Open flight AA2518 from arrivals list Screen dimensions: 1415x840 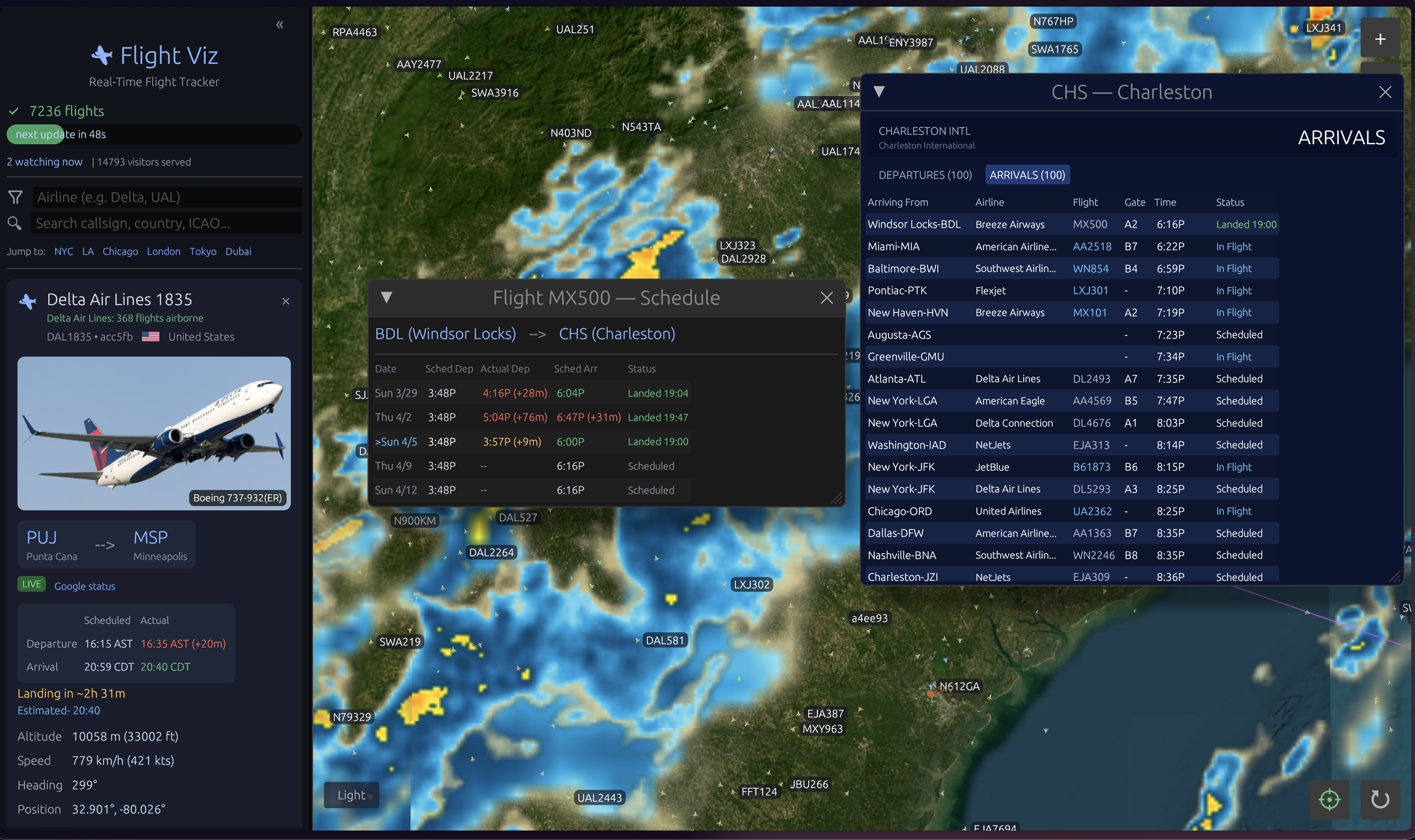[1091, 246]
